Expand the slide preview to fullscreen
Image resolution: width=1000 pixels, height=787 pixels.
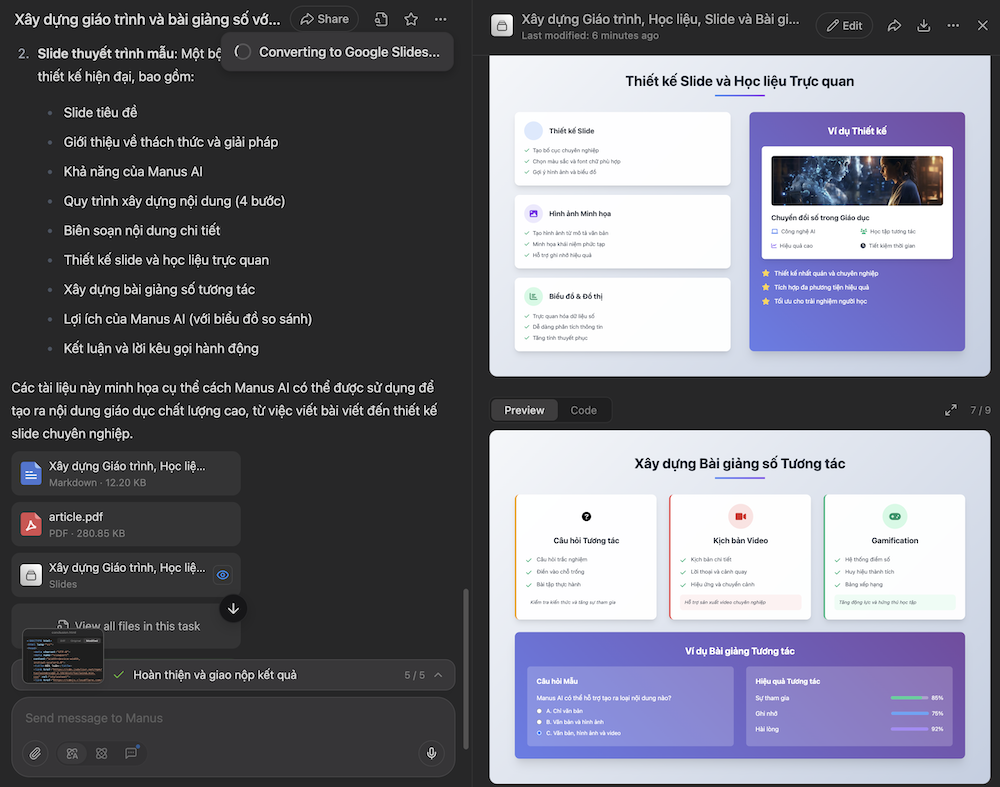[951, 410]
